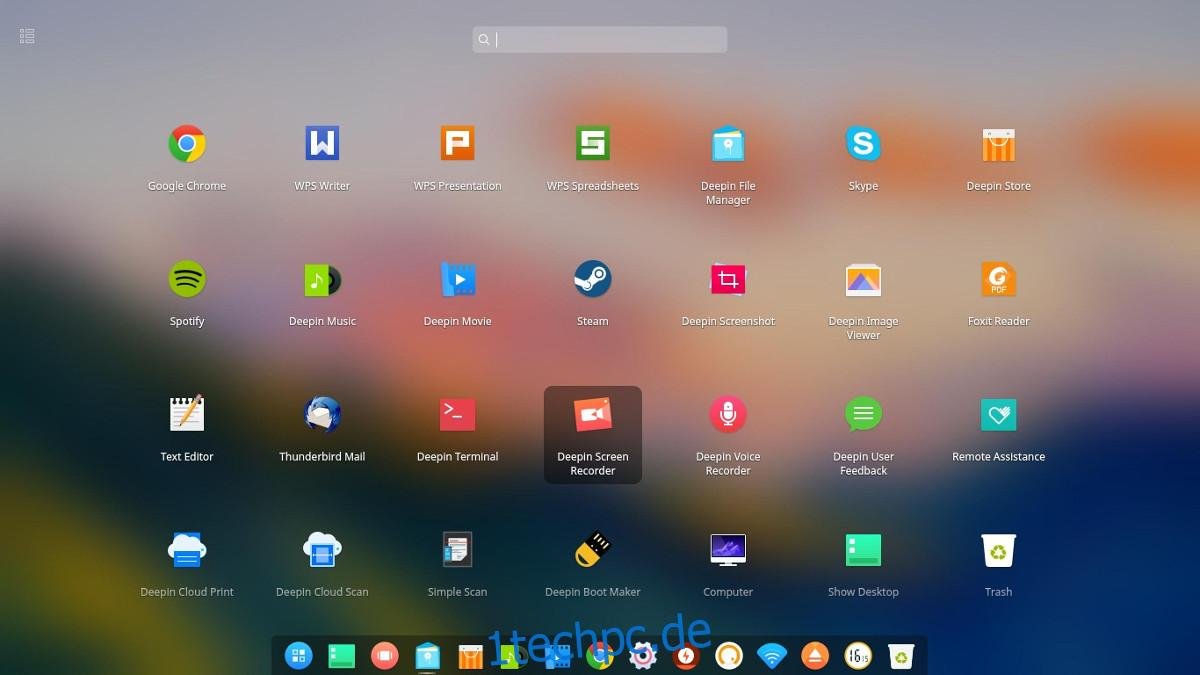Start the highlighted Deepin Screen Recorder
The height and width of the screenshot is (675, 1200).
(x=592, y=413)
